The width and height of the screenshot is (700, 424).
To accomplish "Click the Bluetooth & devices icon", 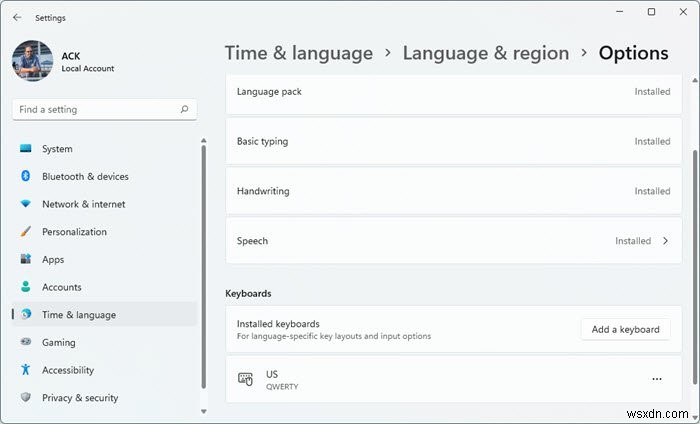I will [26, 177].
